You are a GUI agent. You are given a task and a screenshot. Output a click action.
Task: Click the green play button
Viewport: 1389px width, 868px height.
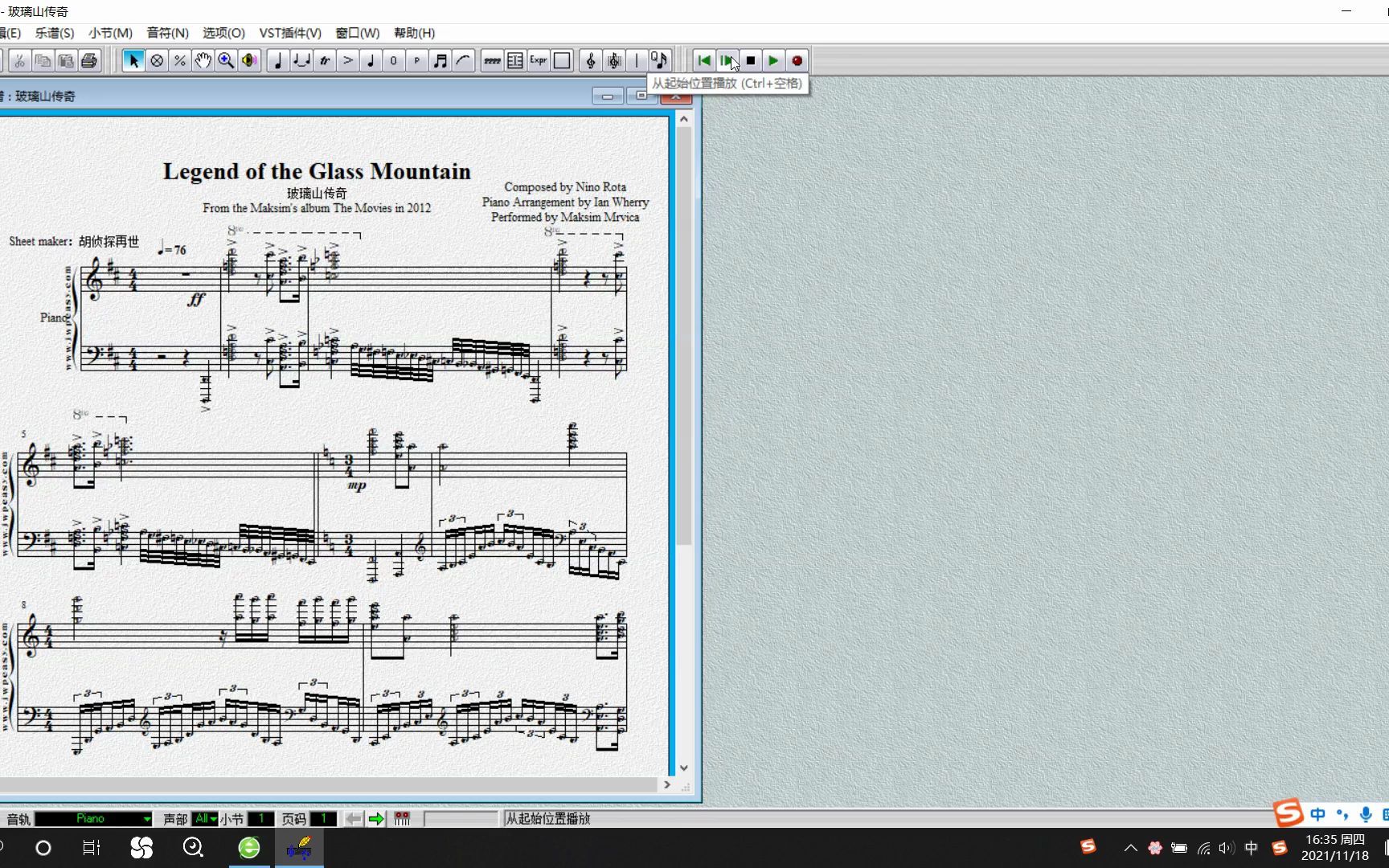tap(774, 60)
